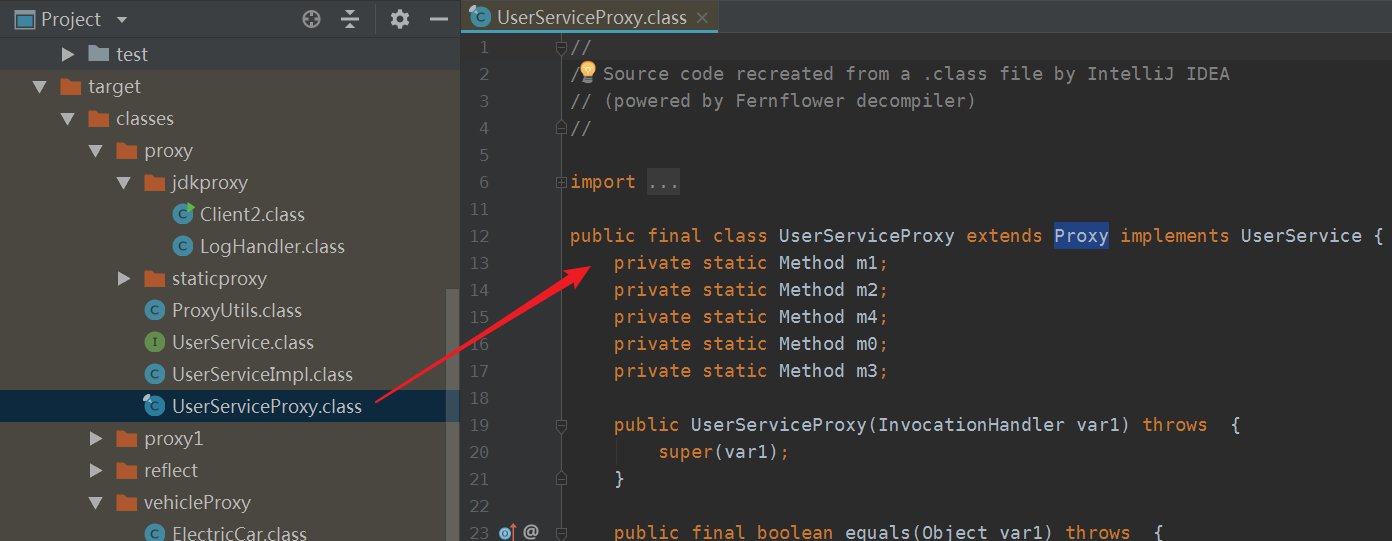1392x541 pixels.
Task: Close the UserServiceProxy.class tab
Action: click(x=702, y=18)
